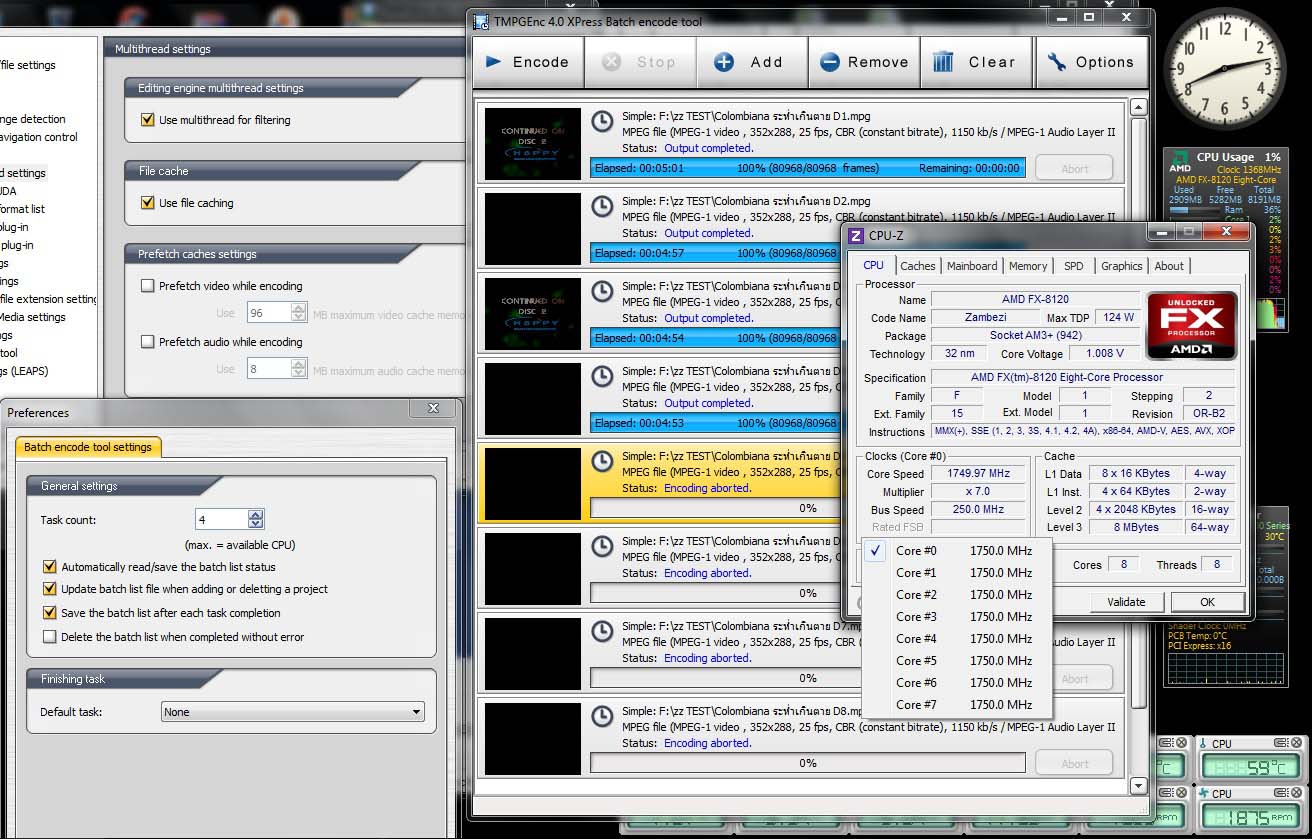Choose Core #7 in the core list
The image size is (1312, 839).
click(x=956, y=705)
